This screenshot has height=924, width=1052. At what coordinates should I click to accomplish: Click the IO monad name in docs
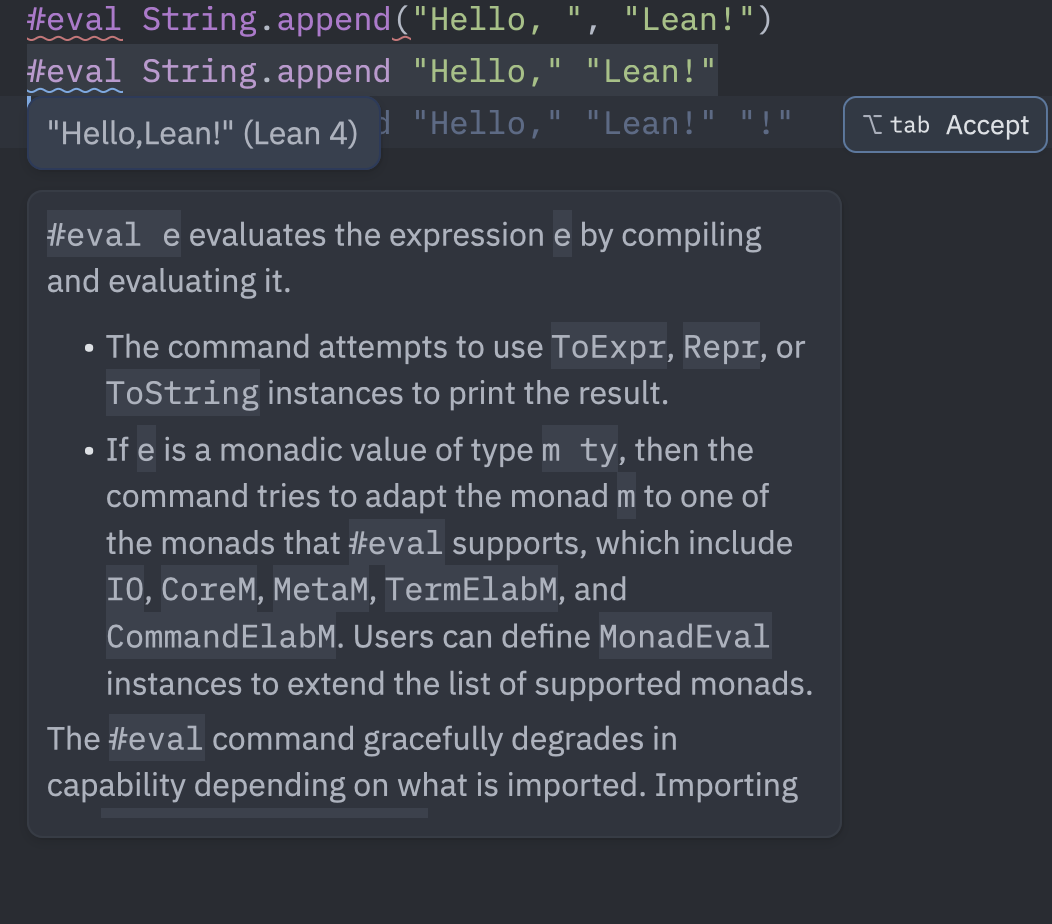pyautogui.click(x=125, y=590)
